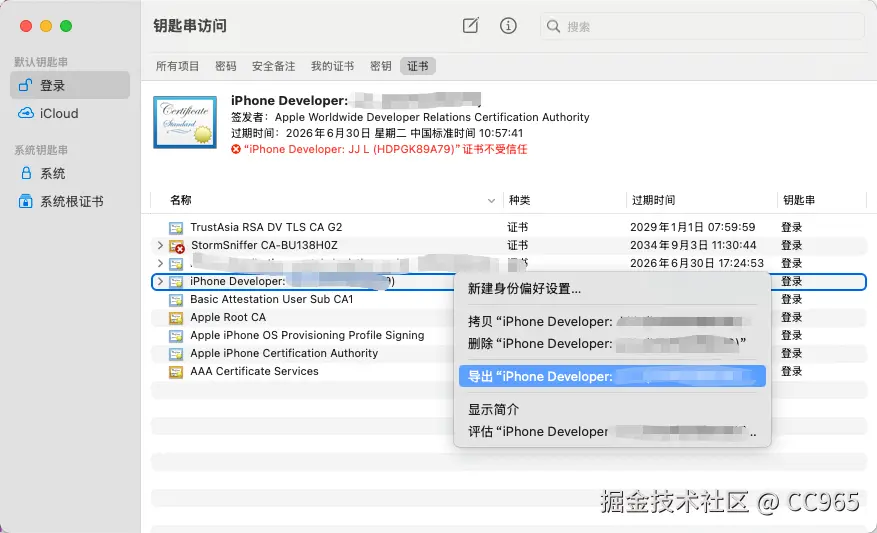Click the unlocked padlock icon beside 登录

(x=25, y=85)
